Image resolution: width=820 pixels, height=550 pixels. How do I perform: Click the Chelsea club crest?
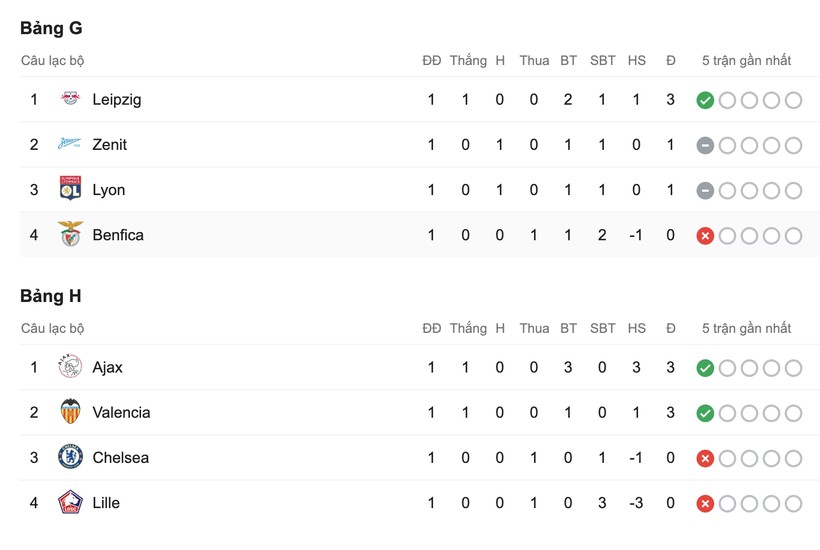(70, 457)
